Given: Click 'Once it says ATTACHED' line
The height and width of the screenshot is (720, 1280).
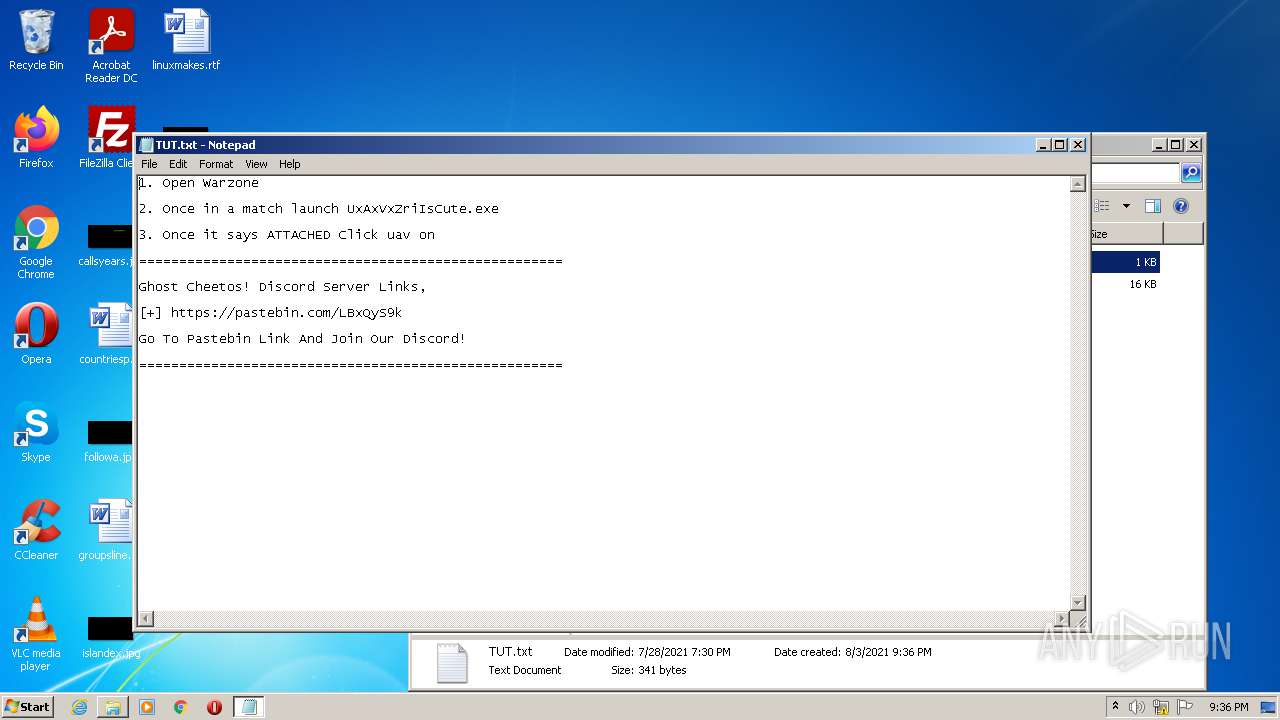Looking at the screenshot, I should coord(286,235).
